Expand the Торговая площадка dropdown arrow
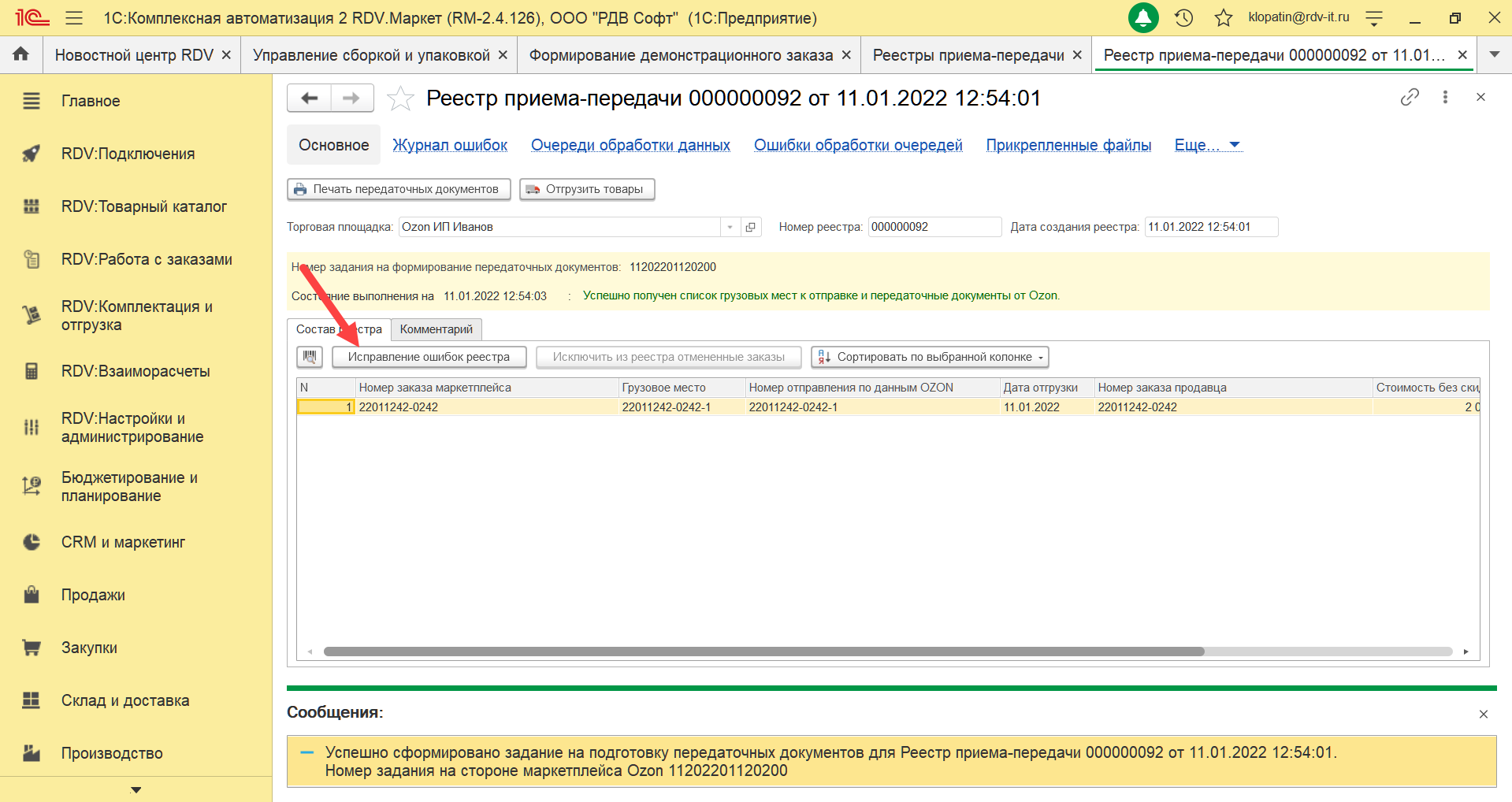The image size is (1512, 802). (730, 227)
